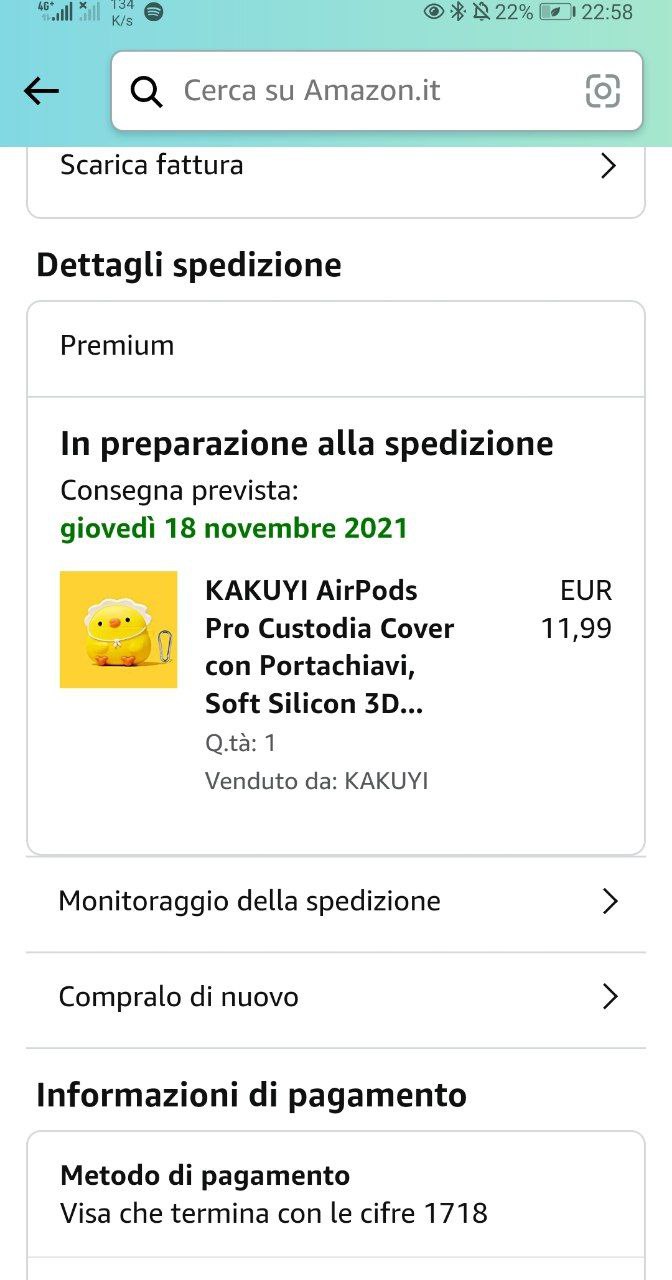Open Monitoraggio della spedizione chevron
The height and width of the screenshot is (1280, 672).
click(x=609, y=901)
